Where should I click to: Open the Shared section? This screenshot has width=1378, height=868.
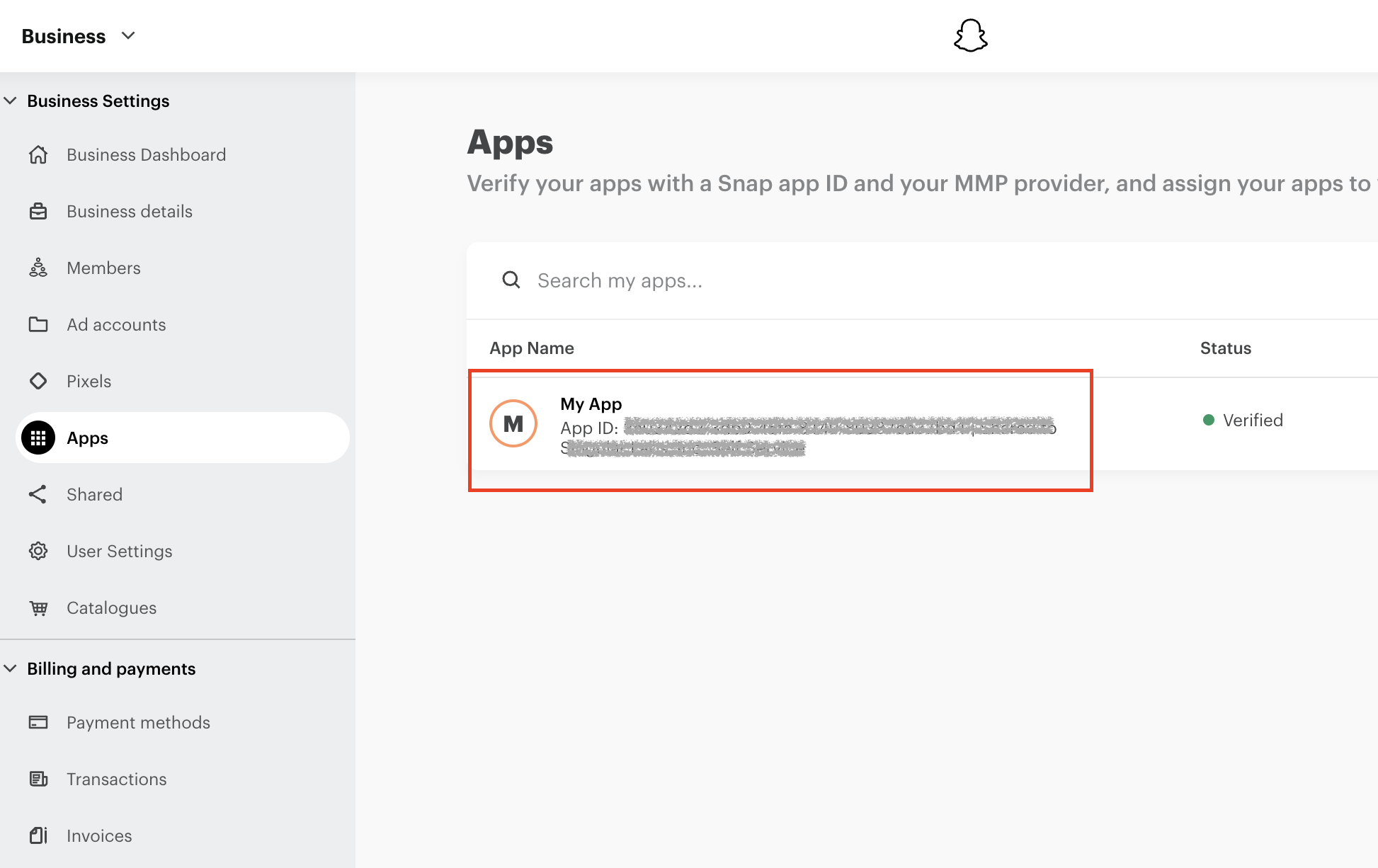point(94,494)
